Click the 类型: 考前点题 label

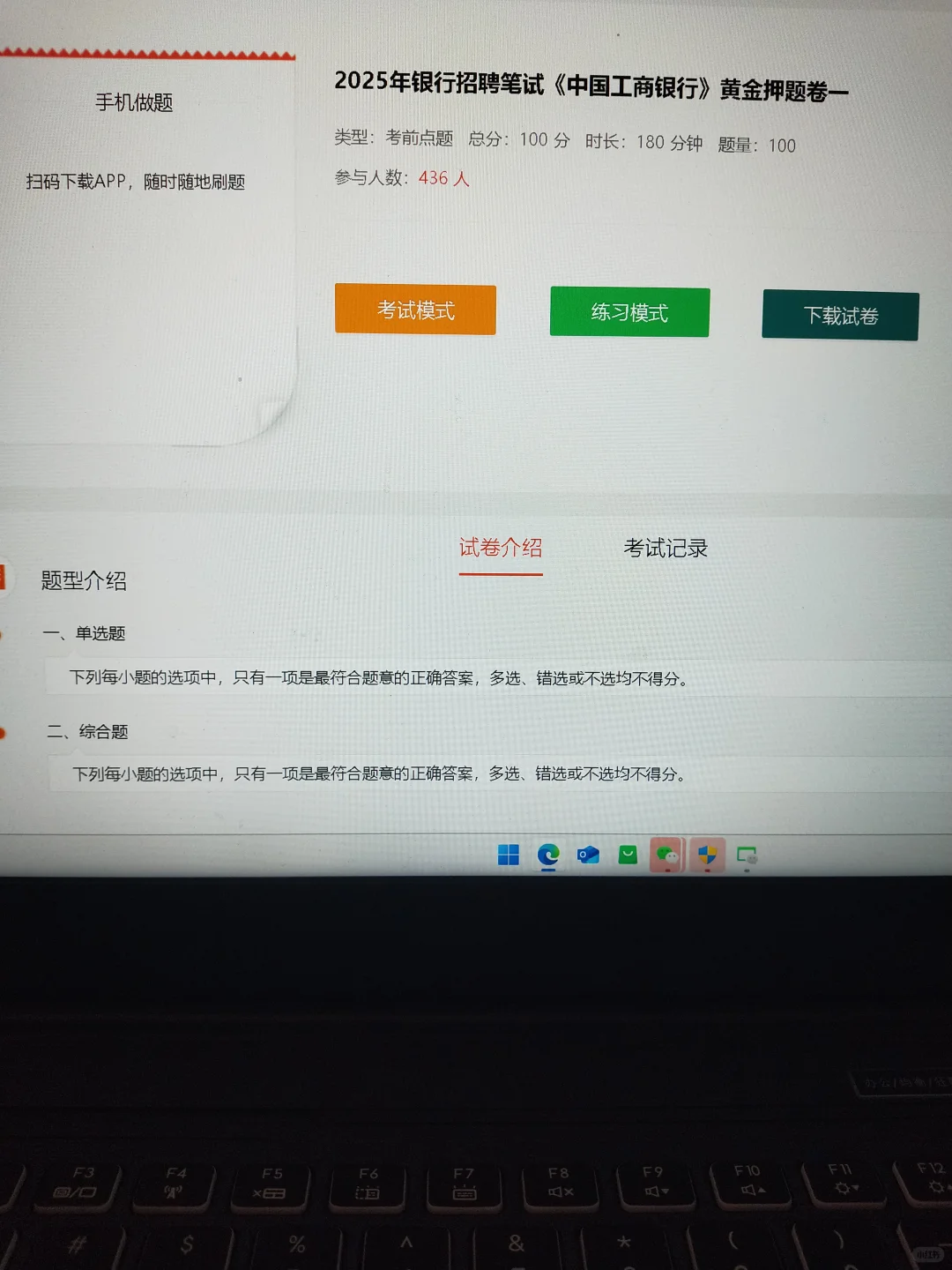click(393, 138)
